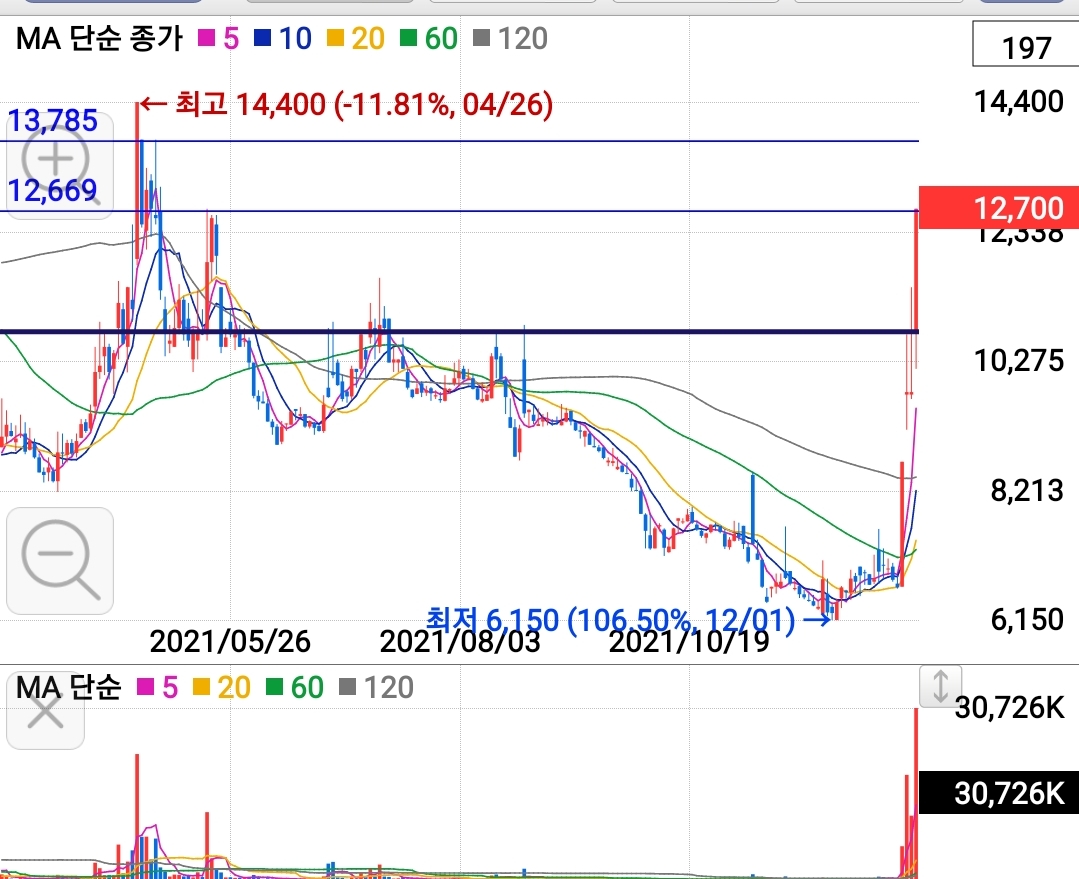The width and height of the screenshot is (1079, 879).
Task: Click the 14,400 price axis label
Action: pyautogui.click(x=1019, y=102)
